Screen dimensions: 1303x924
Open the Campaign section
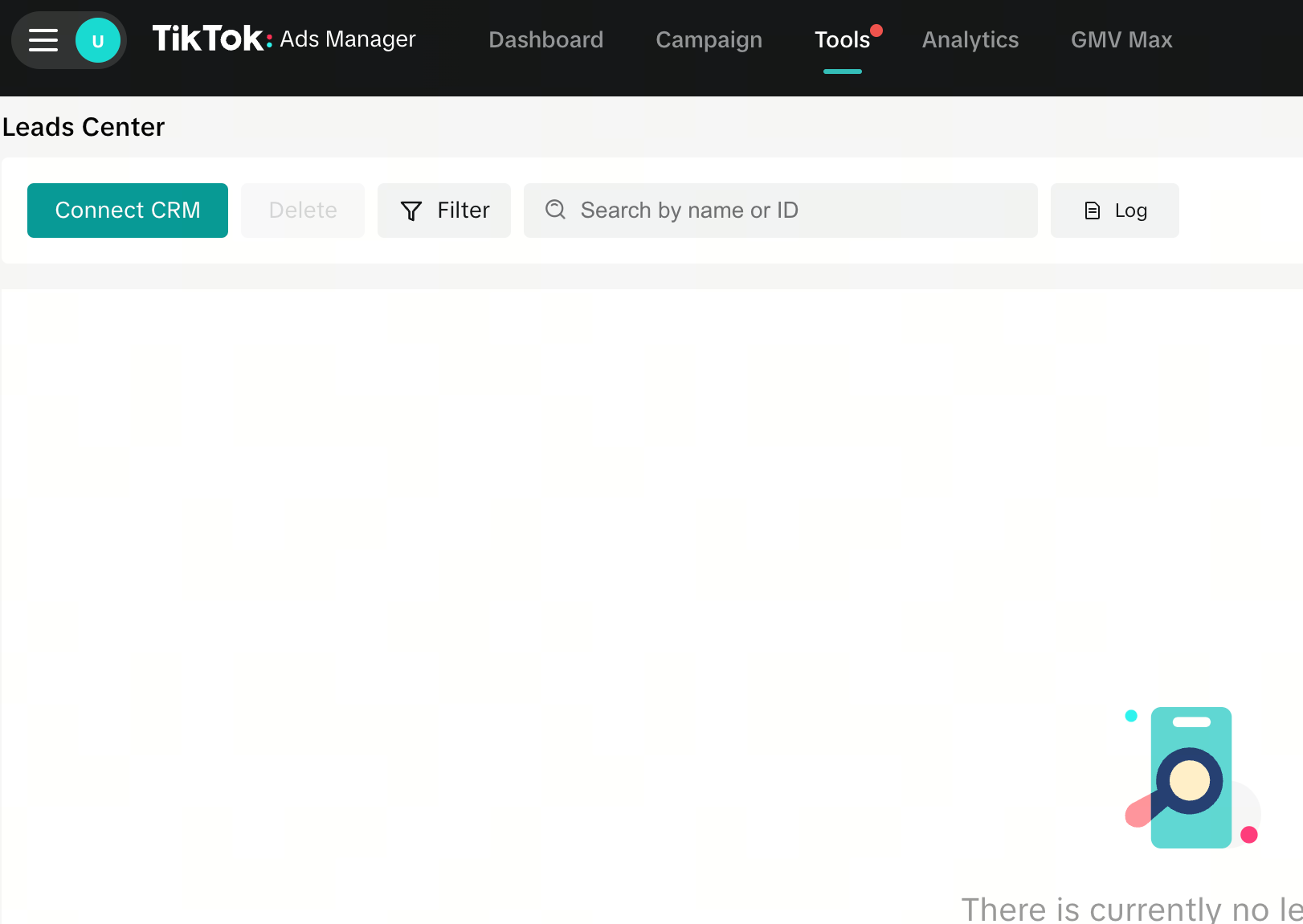pos(709,39)
